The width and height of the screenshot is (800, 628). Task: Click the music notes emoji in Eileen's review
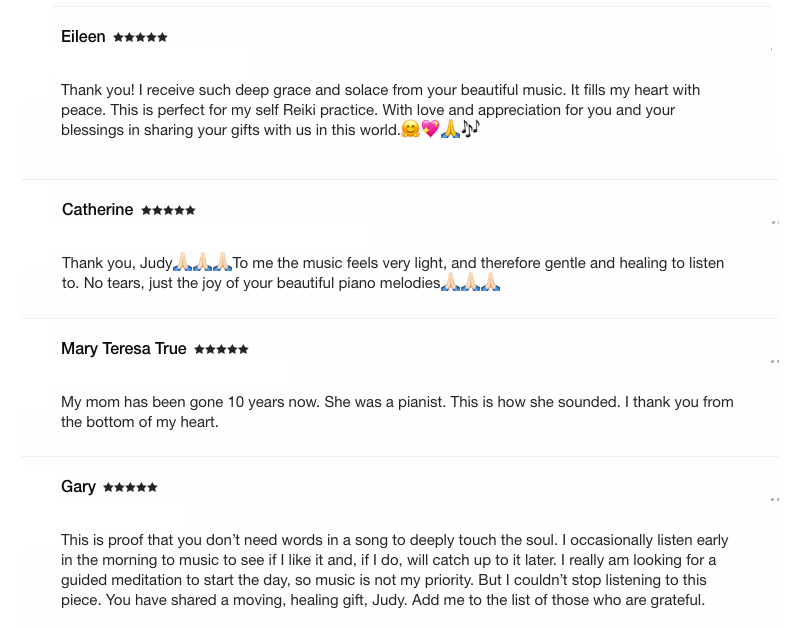(x=471, y=129)
